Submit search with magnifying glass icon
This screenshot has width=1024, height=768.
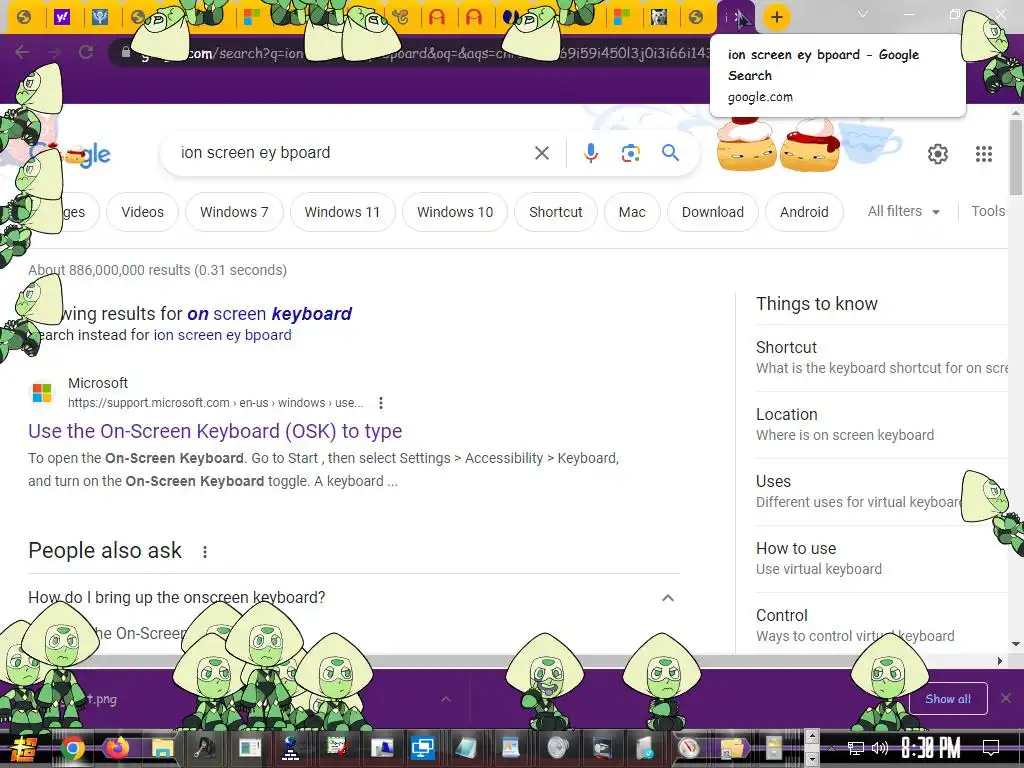[x=670, y=153]
